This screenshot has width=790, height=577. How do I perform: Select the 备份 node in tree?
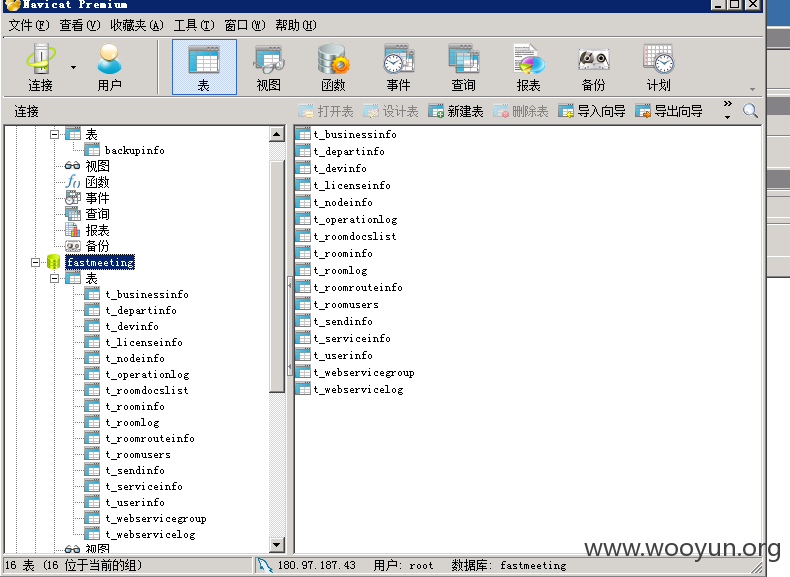pyautogui.click(x=97, y=246)
